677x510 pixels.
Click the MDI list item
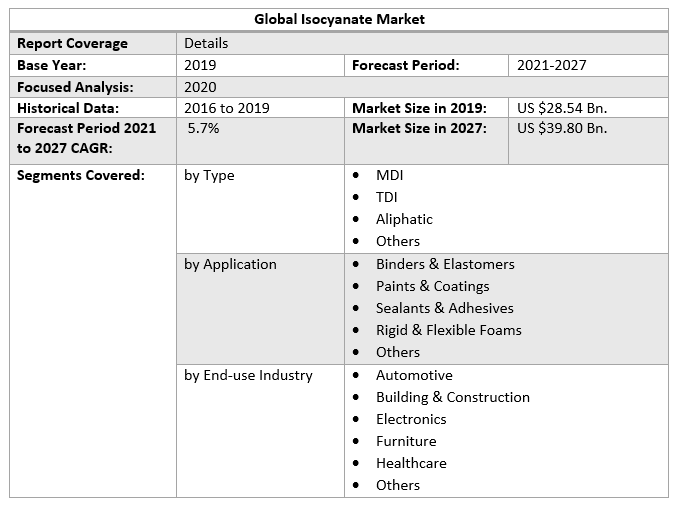pos(390,175)
